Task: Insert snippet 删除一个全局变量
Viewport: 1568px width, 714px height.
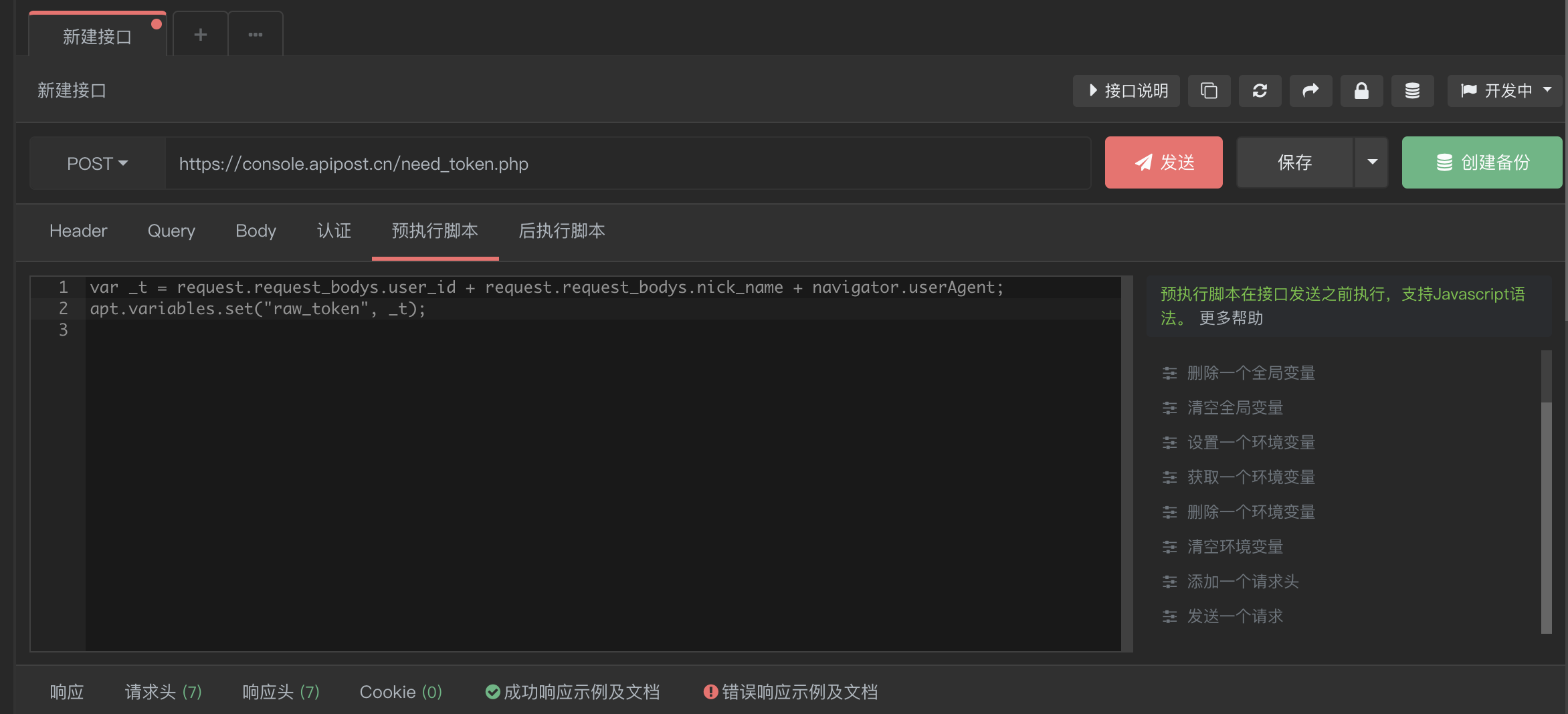Action: click(x=1251, y=373)
